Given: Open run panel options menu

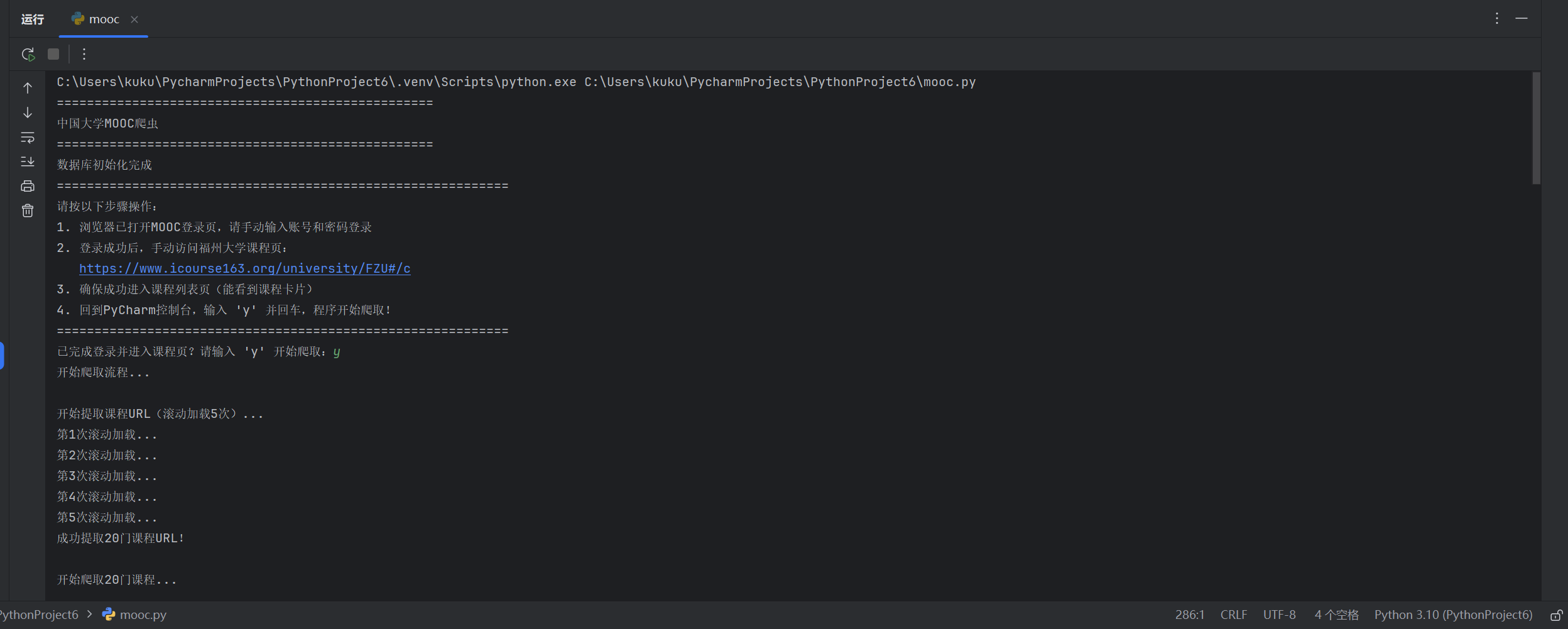Looking at the screenshot, I should tap(1497, 19).
